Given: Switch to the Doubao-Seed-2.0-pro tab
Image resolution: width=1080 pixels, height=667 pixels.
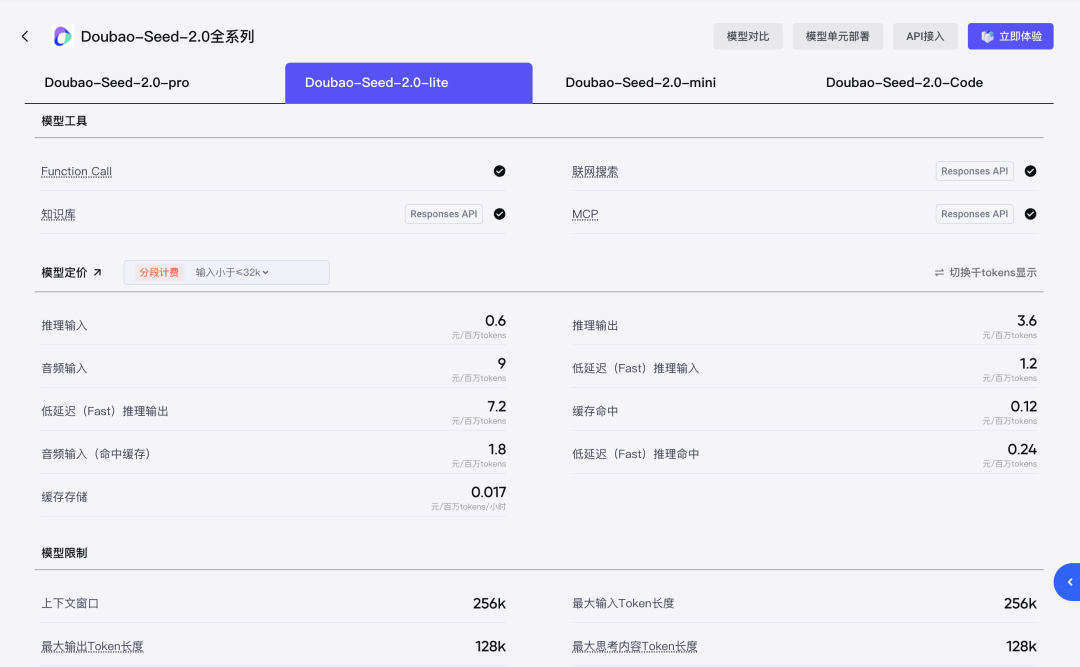Looking at the screenshot, I should coord(117,83).
